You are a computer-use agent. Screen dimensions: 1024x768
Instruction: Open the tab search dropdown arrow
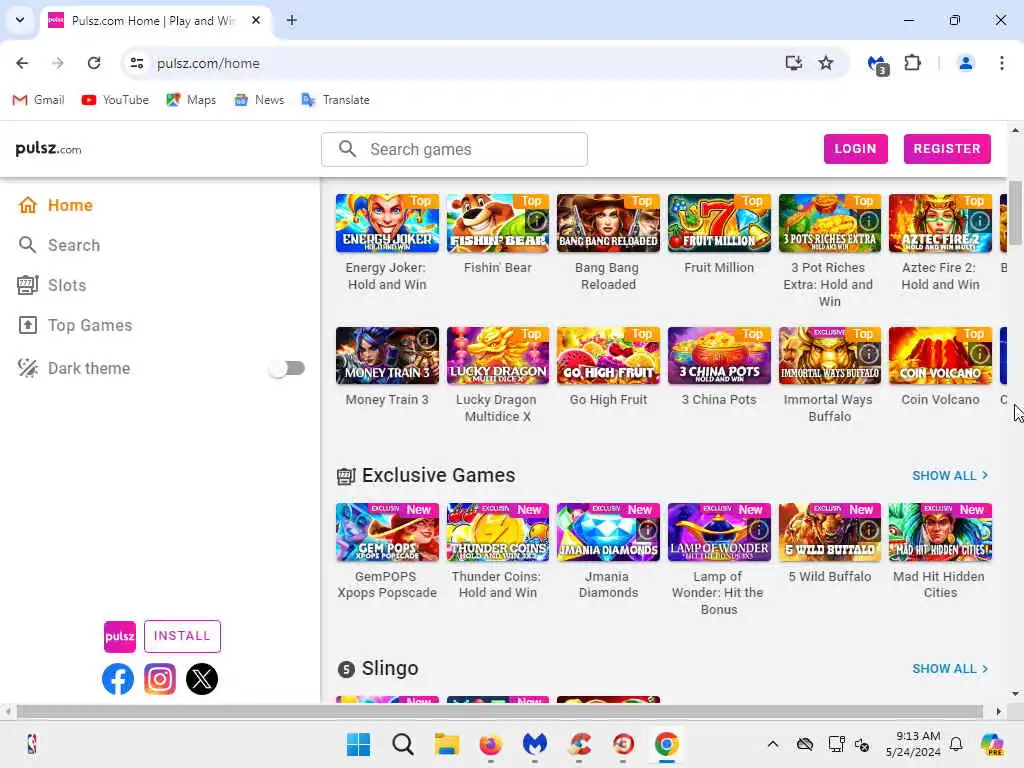[x=20, y=20]
